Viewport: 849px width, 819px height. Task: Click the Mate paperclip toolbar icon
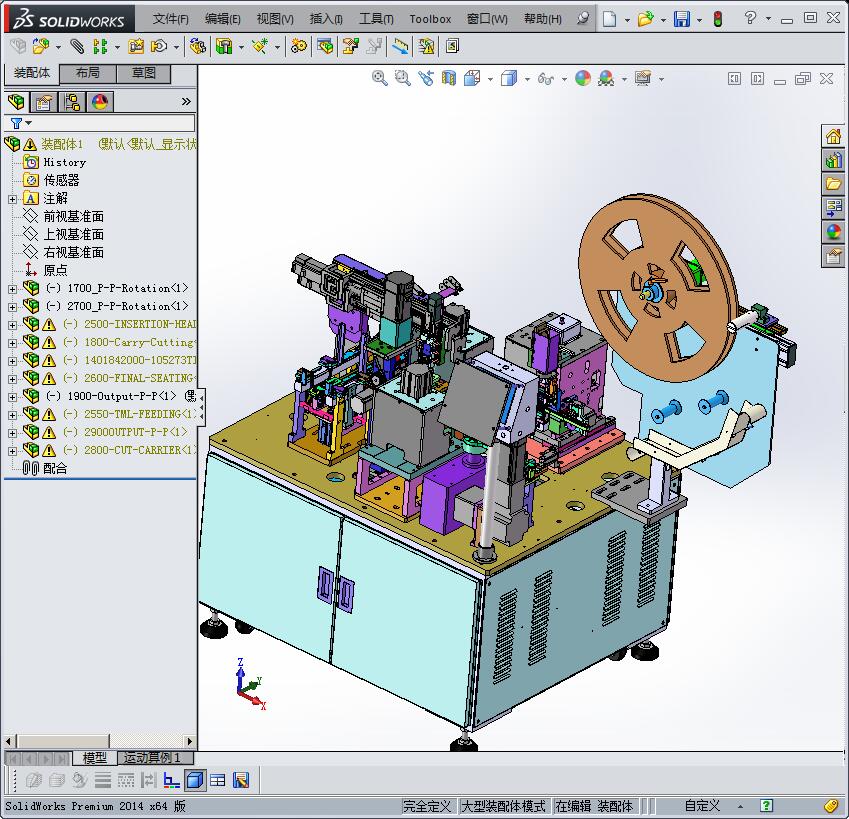77,47
